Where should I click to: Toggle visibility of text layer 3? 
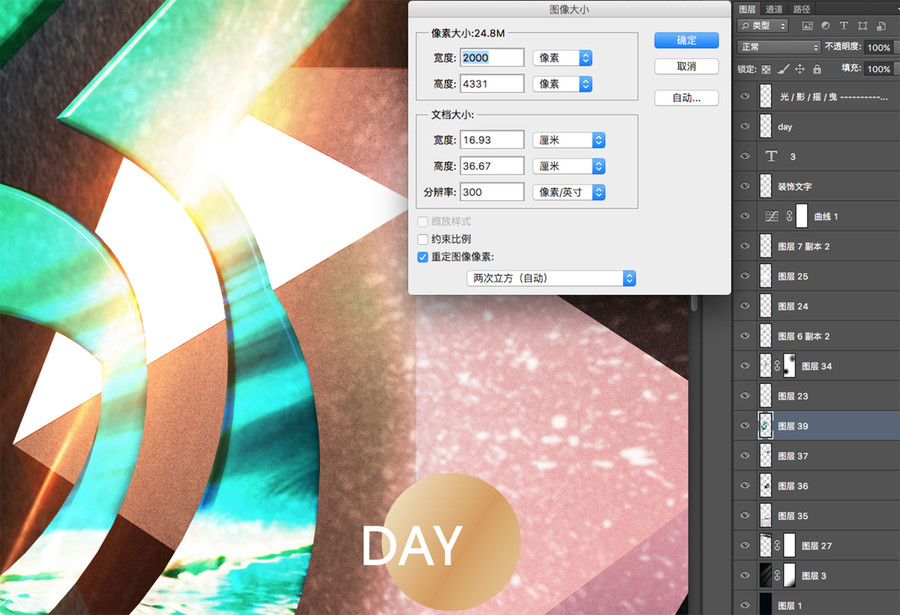pos(745,156)
